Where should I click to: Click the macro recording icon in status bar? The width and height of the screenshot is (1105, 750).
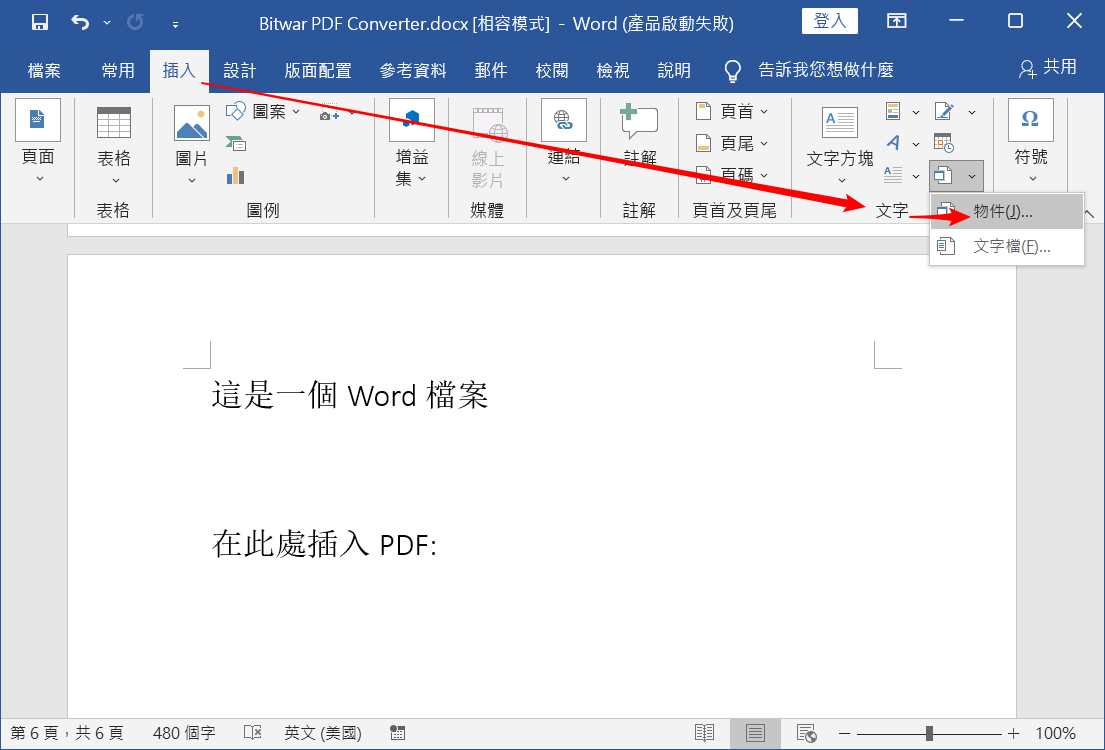pos(397,733)
